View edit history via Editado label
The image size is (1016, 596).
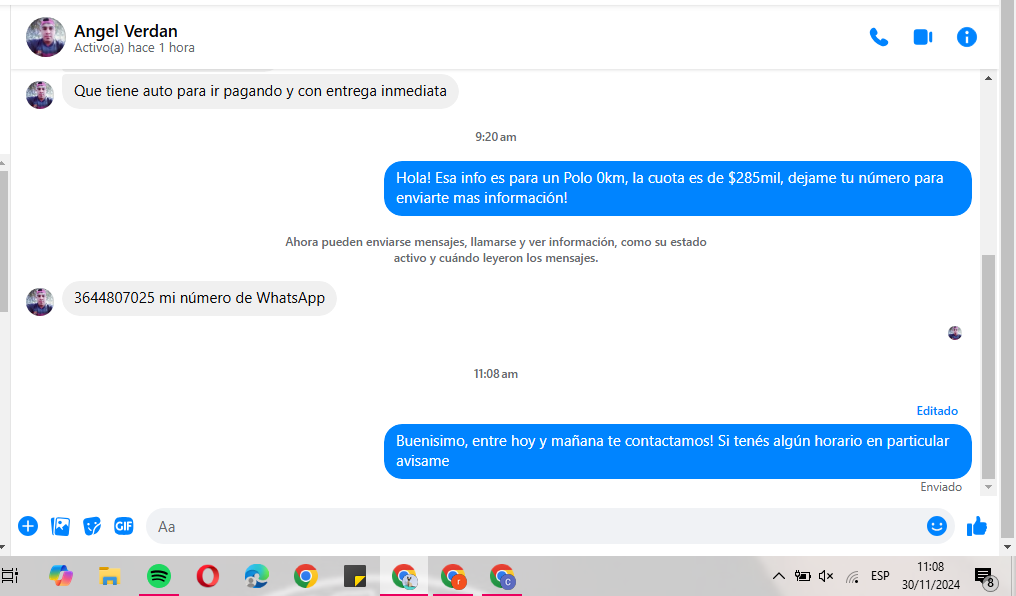tap(937, 411)
